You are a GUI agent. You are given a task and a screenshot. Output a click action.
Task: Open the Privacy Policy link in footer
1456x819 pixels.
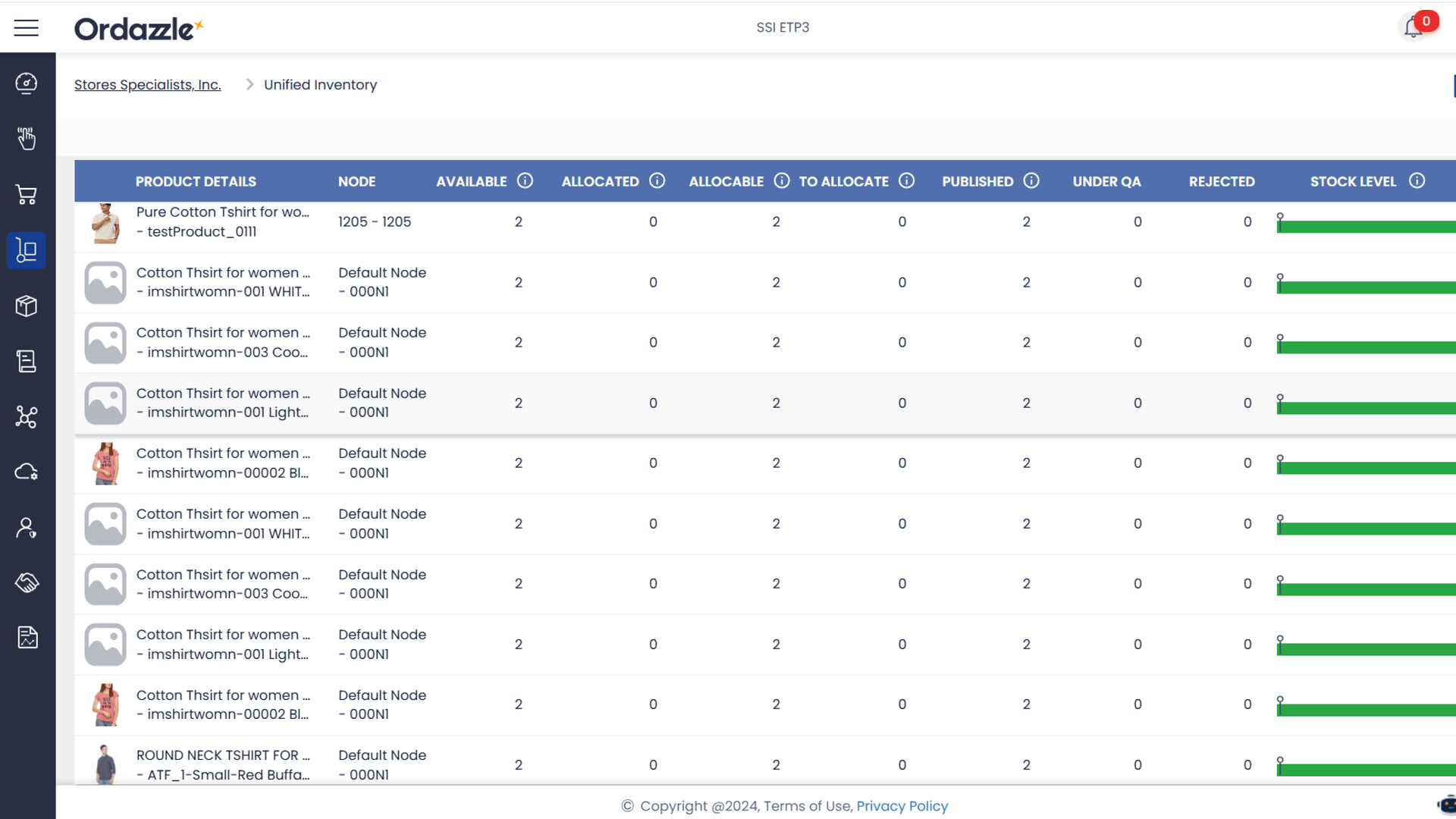tap(902, 806)
